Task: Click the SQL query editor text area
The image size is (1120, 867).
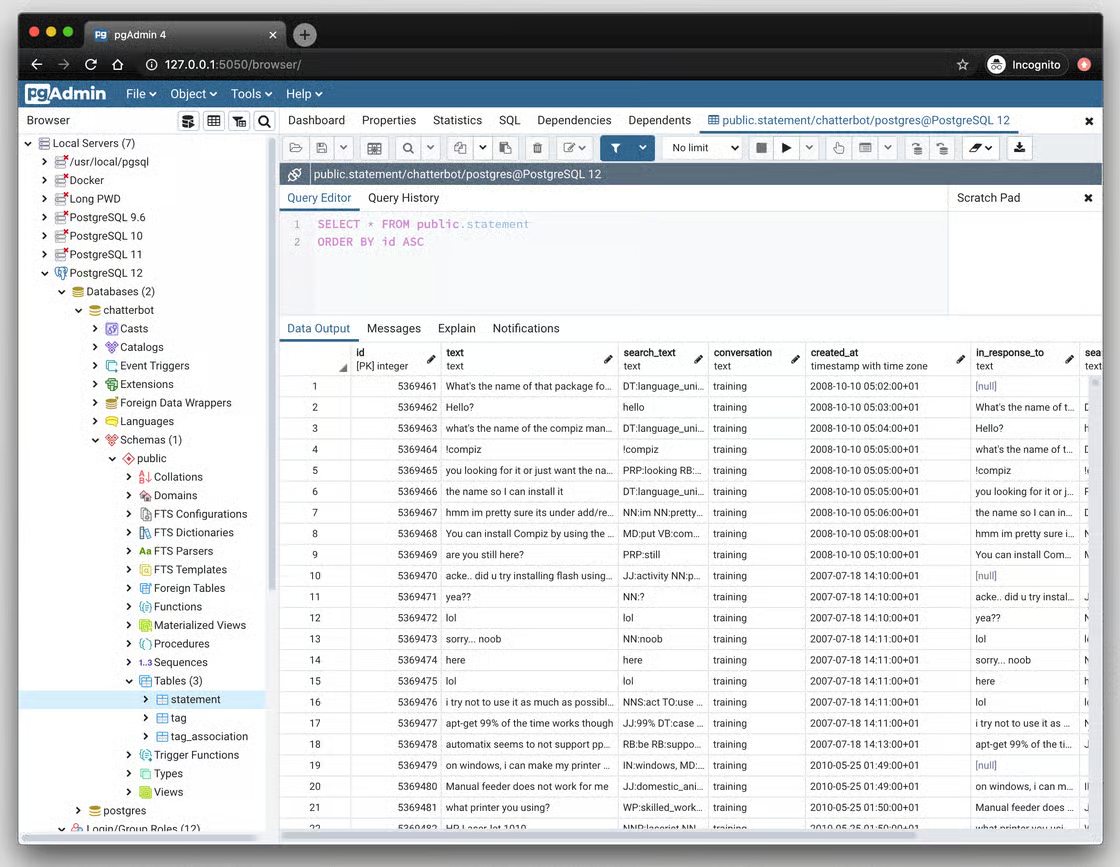Action: click(x=614, y=264)
